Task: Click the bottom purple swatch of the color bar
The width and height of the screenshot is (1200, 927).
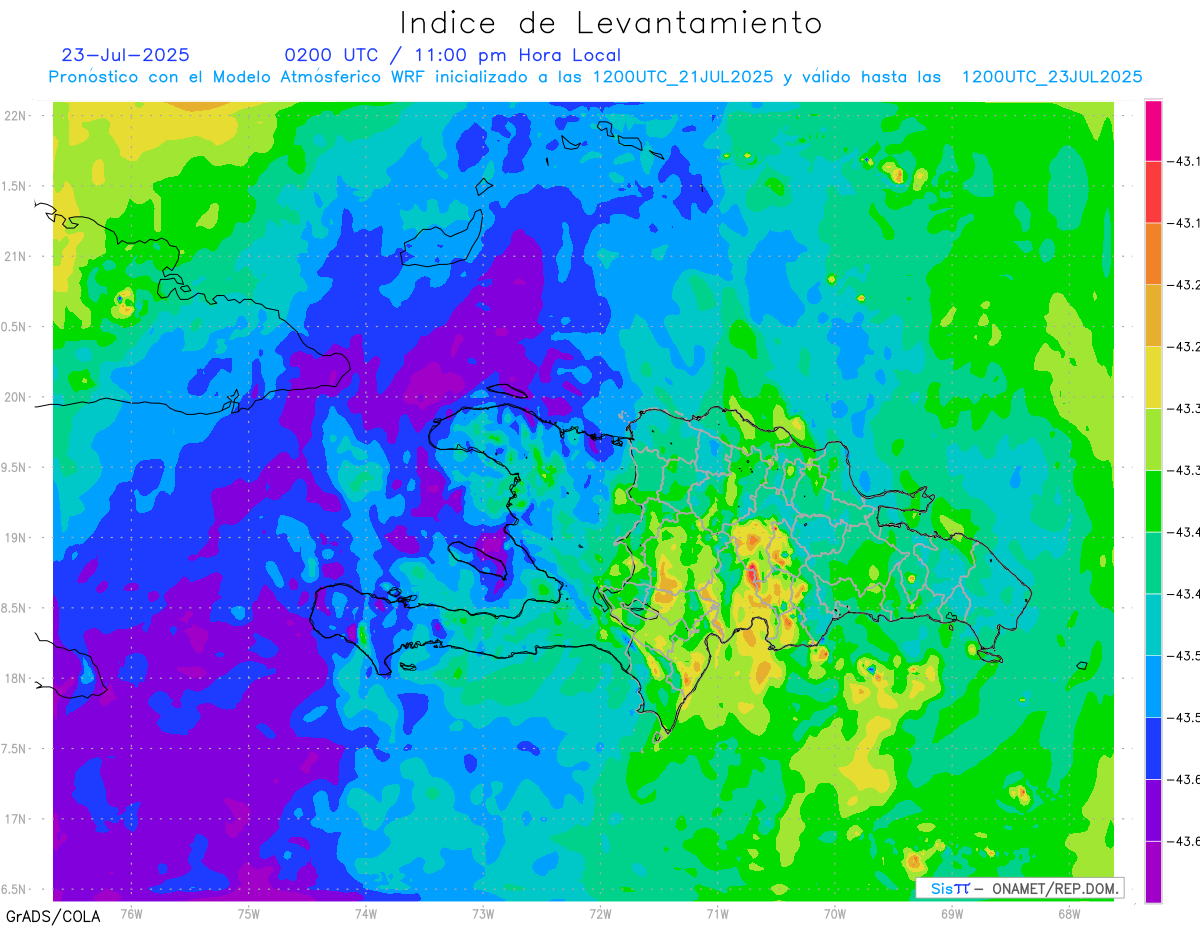Action: pos(1153,872)
